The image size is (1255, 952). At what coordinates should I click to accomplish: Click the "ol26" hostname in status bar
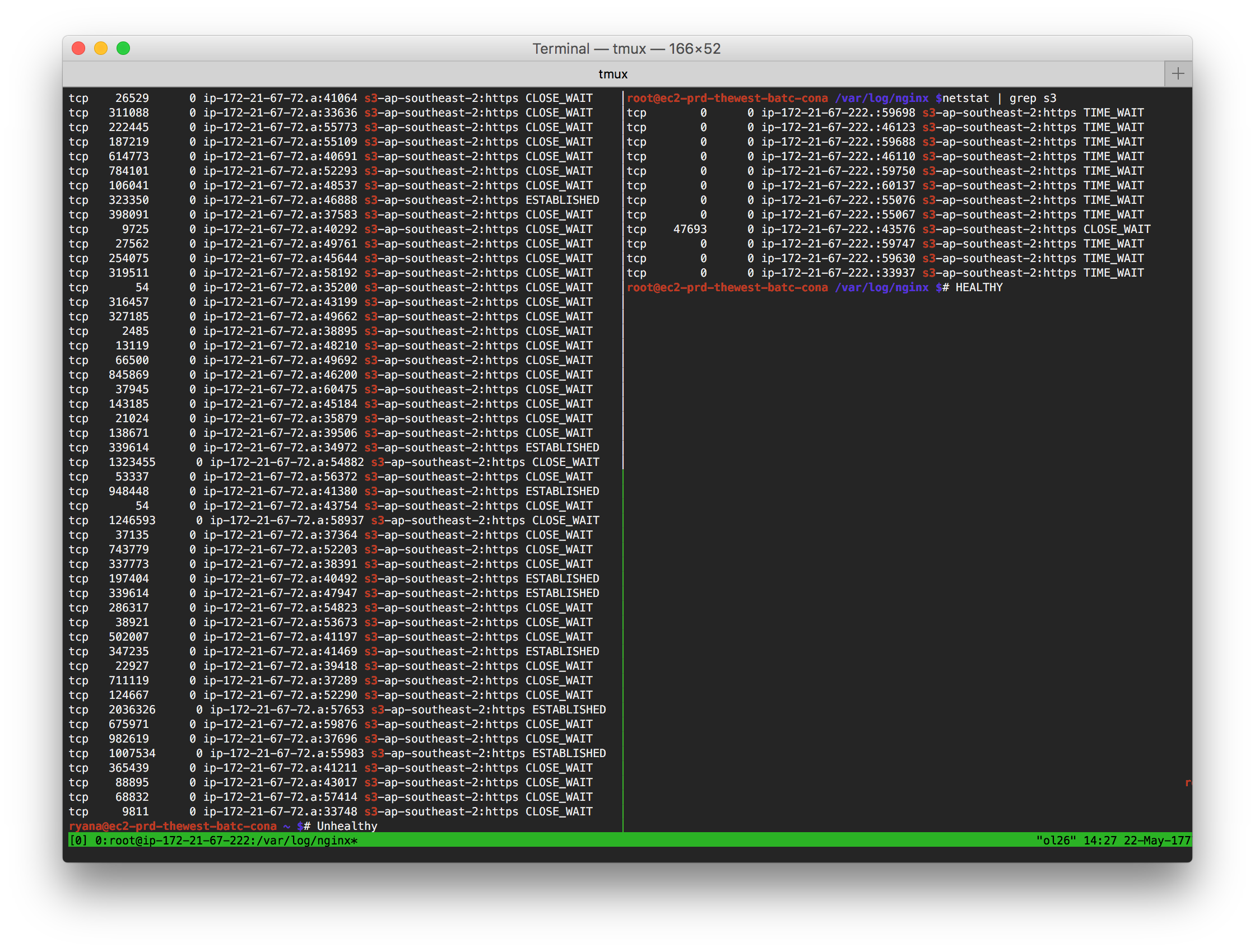(x=1056, y=841)
